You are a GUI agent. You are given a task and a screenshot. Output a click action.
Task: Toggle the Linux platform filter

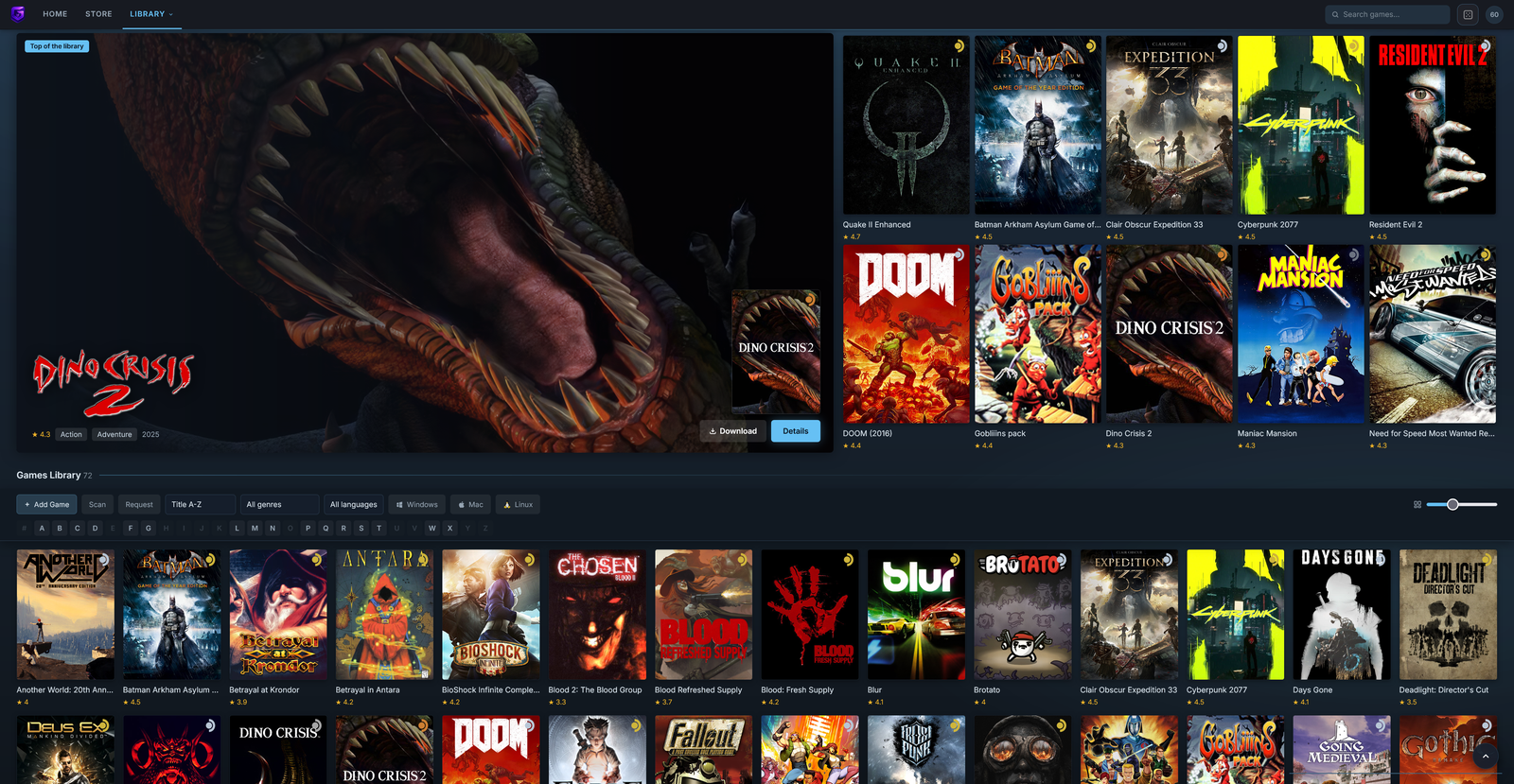point(518,505)
